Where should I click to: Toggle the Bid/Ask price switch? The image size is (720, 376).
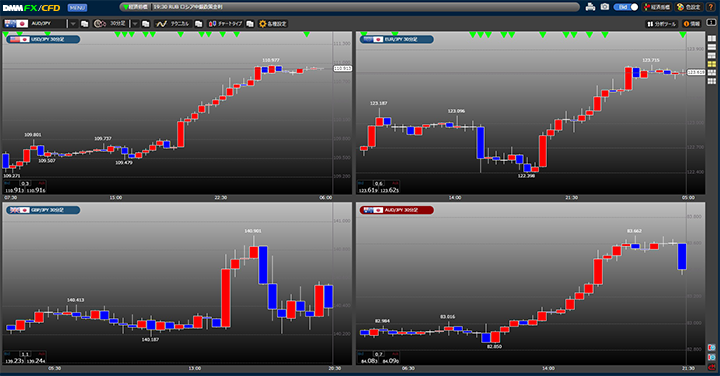[626, 7]
